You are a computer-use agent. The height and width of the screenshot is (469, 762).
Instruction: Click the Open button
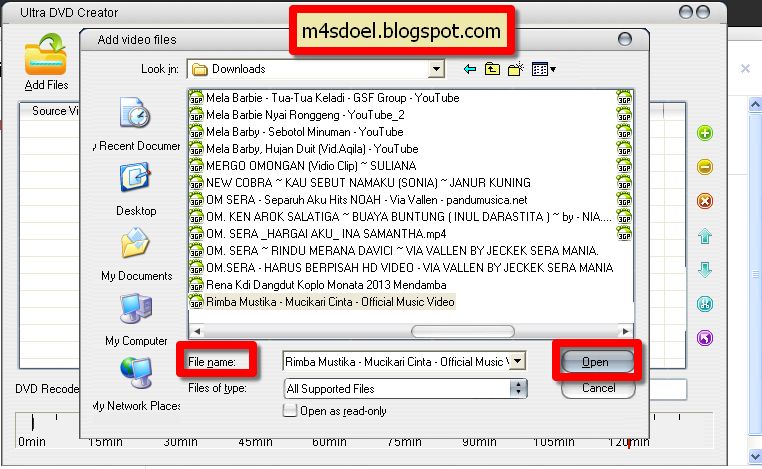(597, 362)
